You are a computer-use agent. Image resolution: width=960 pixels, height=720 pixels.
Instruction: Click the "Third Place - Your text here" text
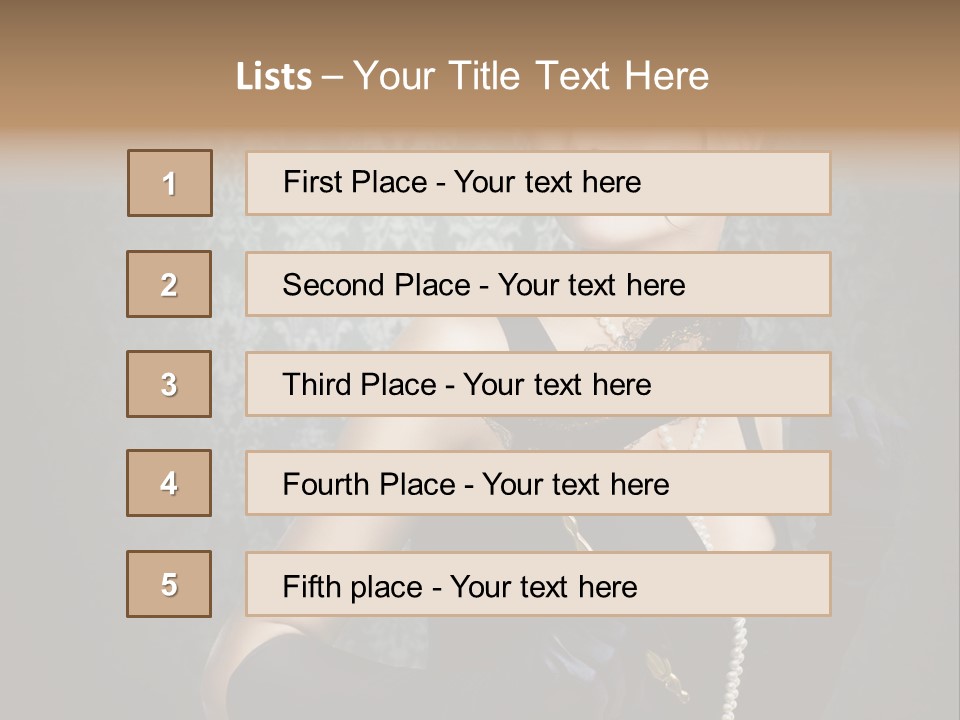tap(467, 385)
